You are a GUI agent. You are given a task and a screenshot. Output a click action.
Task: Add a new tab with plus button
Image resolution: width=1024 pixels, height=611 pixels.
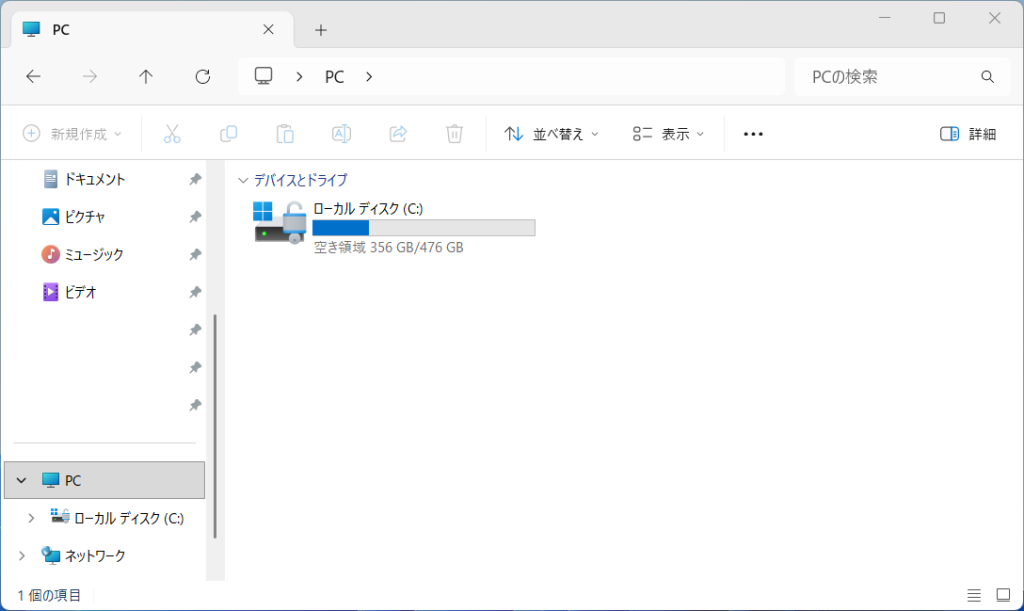(321, 30)
